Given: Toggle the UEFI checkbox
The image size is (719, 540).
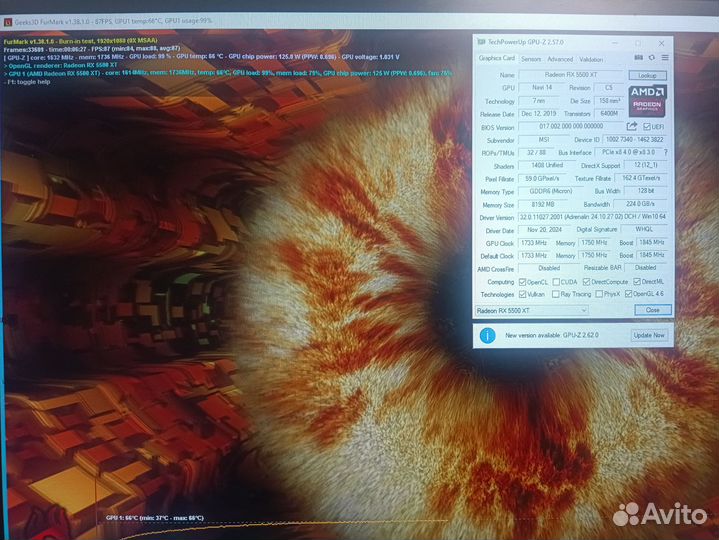Looking at the screenshot, I should 647,127.
